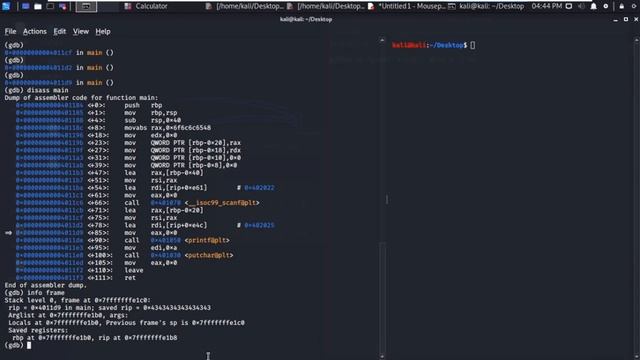Screen dimensions: 640x360
Task: Open the File menu
Action: (x=10, y=31)
